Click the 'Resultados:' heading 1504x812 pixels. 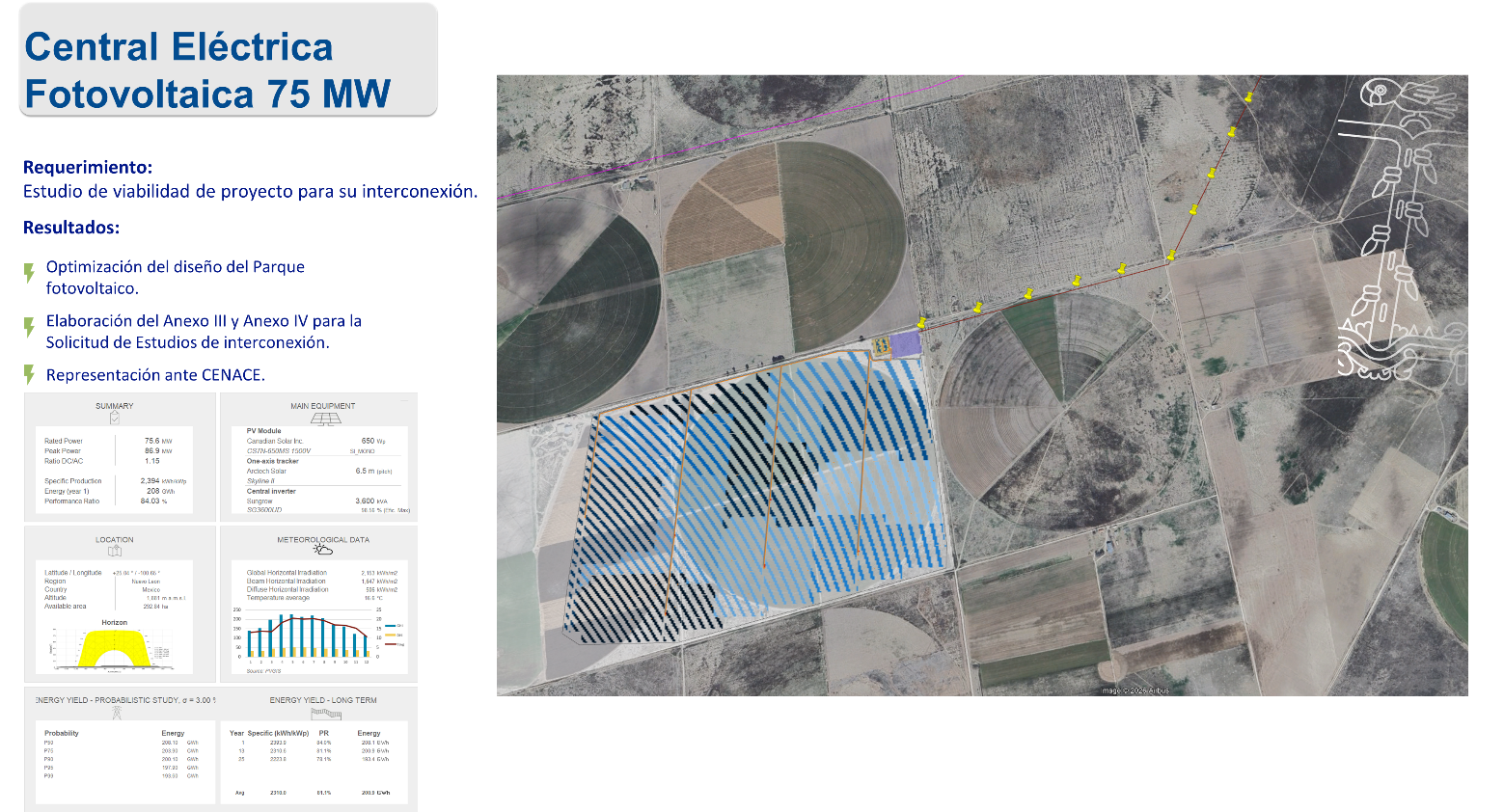point(71,228)
